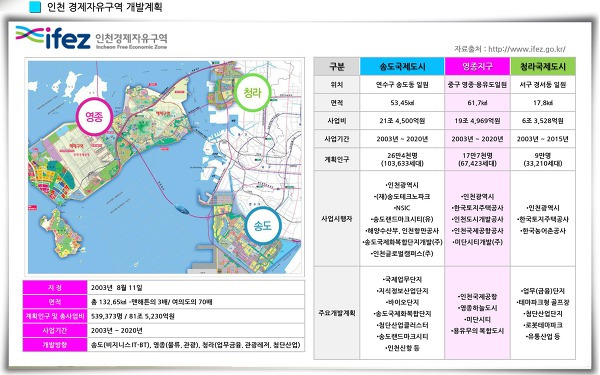Click the 2003년 8월 11일 date value
Viewport: 600px width, 375px height.
tap(117, 287)
